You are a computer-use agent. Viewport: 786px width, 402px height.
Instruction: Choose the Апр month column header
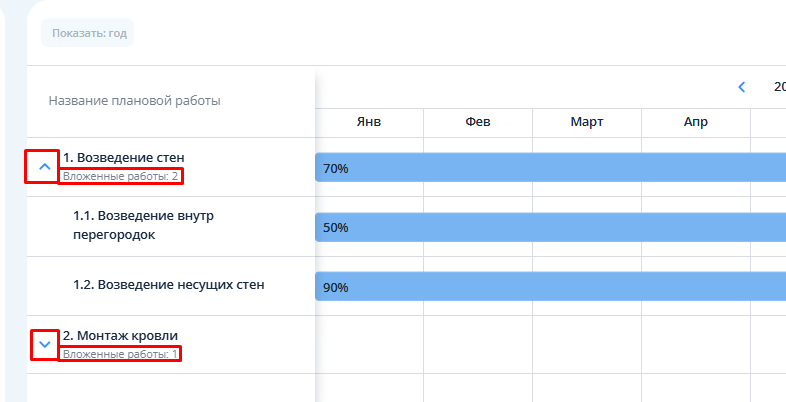696,122
